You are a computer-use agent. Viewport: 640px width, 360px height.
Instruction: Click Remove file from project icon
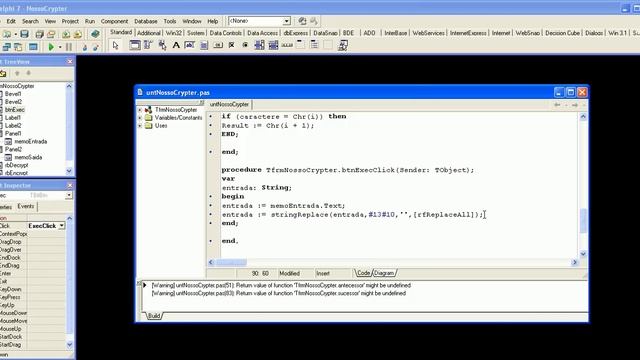pos(78,34)
